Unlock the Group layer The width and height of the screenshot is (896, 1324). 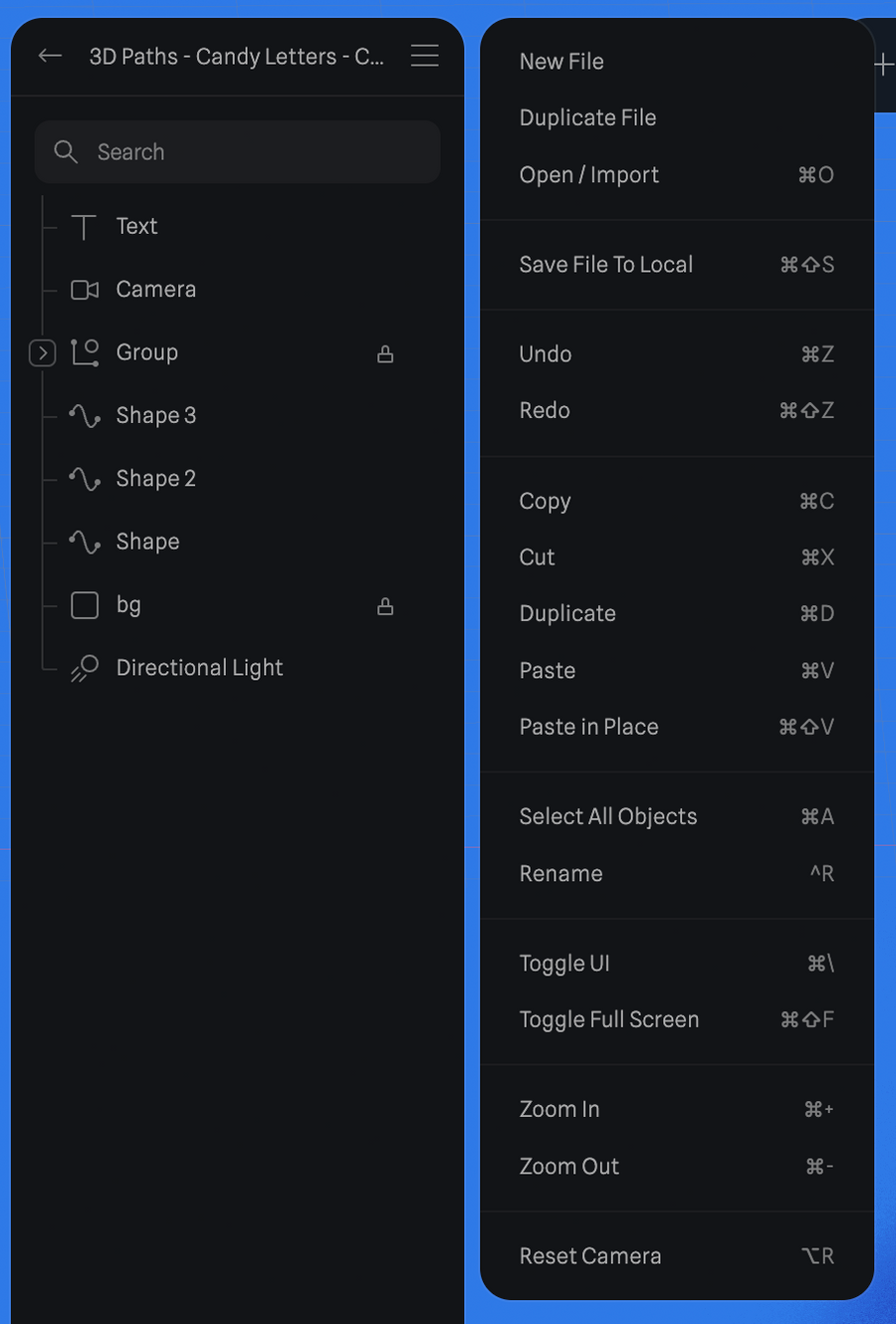385,352
